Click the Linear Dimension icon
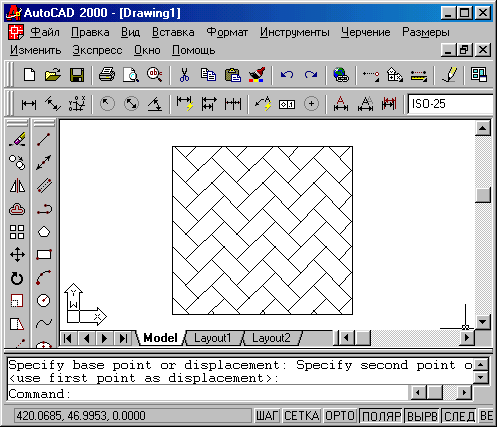The width and height of the screenshot is (497, 427). (x=29, y=104)
